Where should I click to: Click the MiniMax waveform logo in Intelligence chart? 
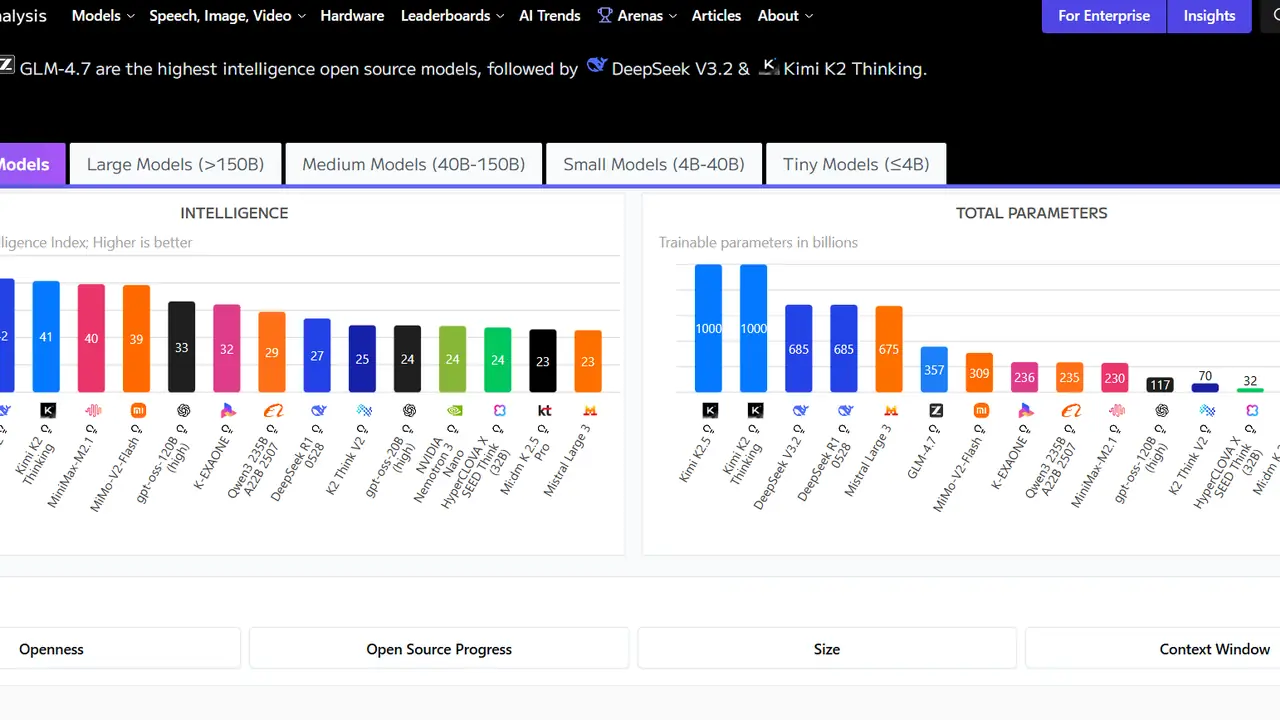[93, 410]
